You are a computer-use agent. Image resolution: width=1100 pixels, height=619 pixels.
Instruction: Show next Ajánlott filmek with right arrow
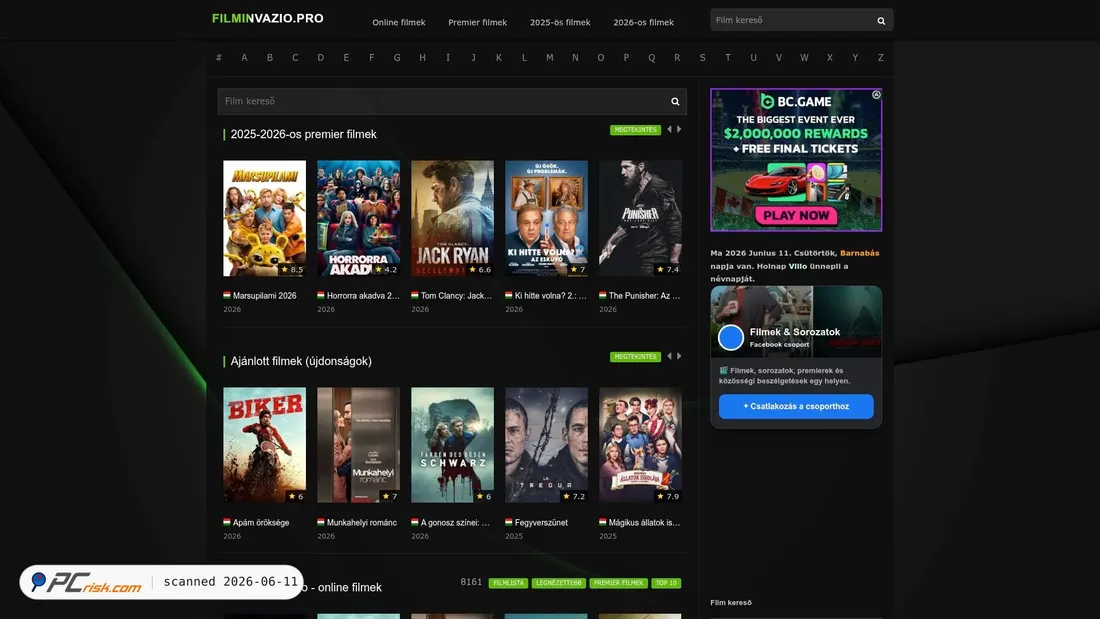(x=679, y=357)
